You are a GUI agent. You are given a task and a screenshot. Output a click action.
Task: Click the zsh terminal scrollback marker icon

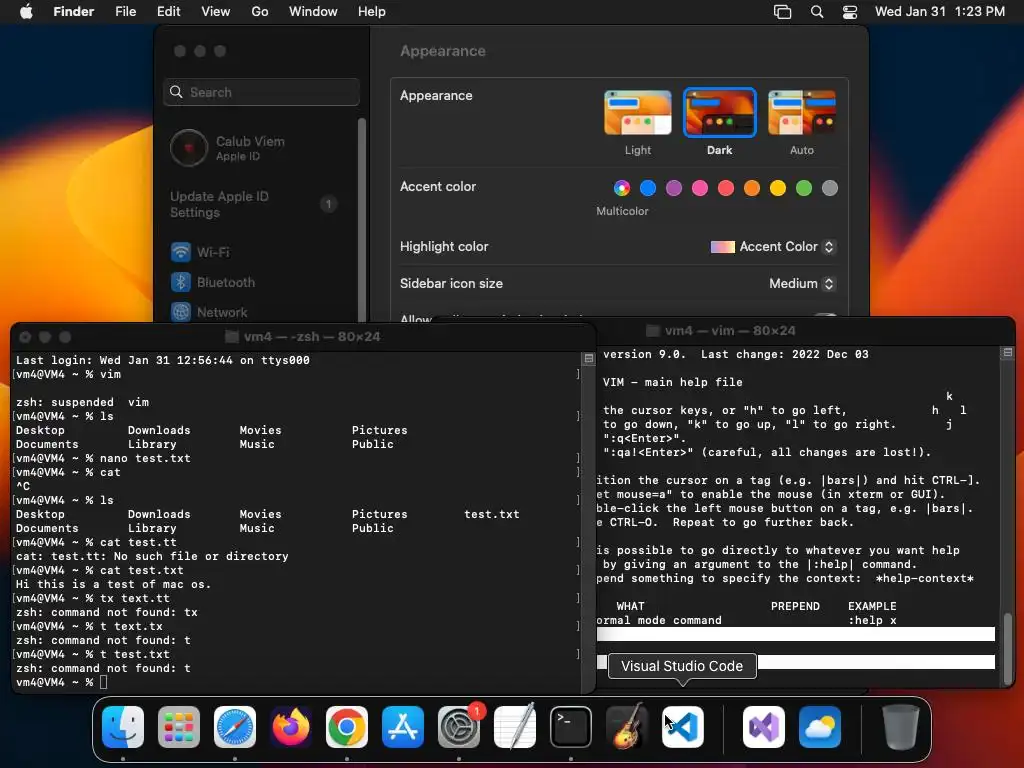tap(588, 359)
